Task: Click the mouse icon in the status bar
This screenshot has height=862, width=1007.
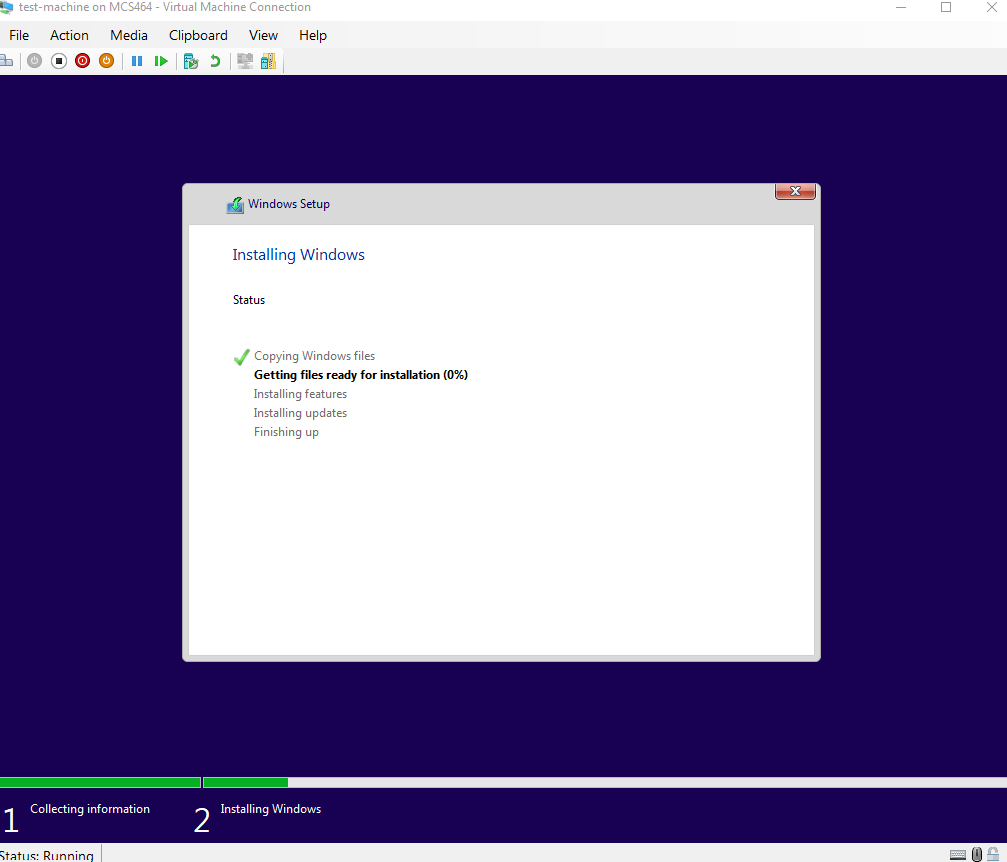Action: click(x=977, y=854)
